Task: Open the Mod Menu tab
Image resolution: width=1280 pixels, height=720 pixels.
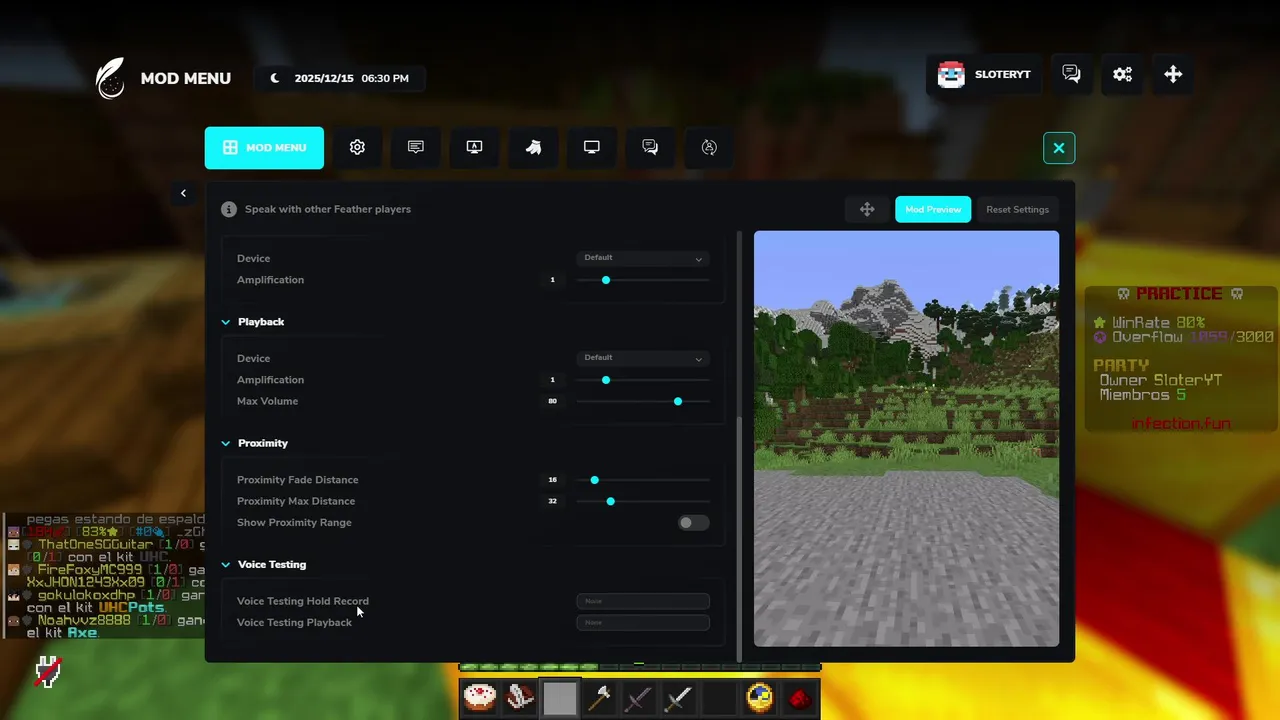Action: 264,148
